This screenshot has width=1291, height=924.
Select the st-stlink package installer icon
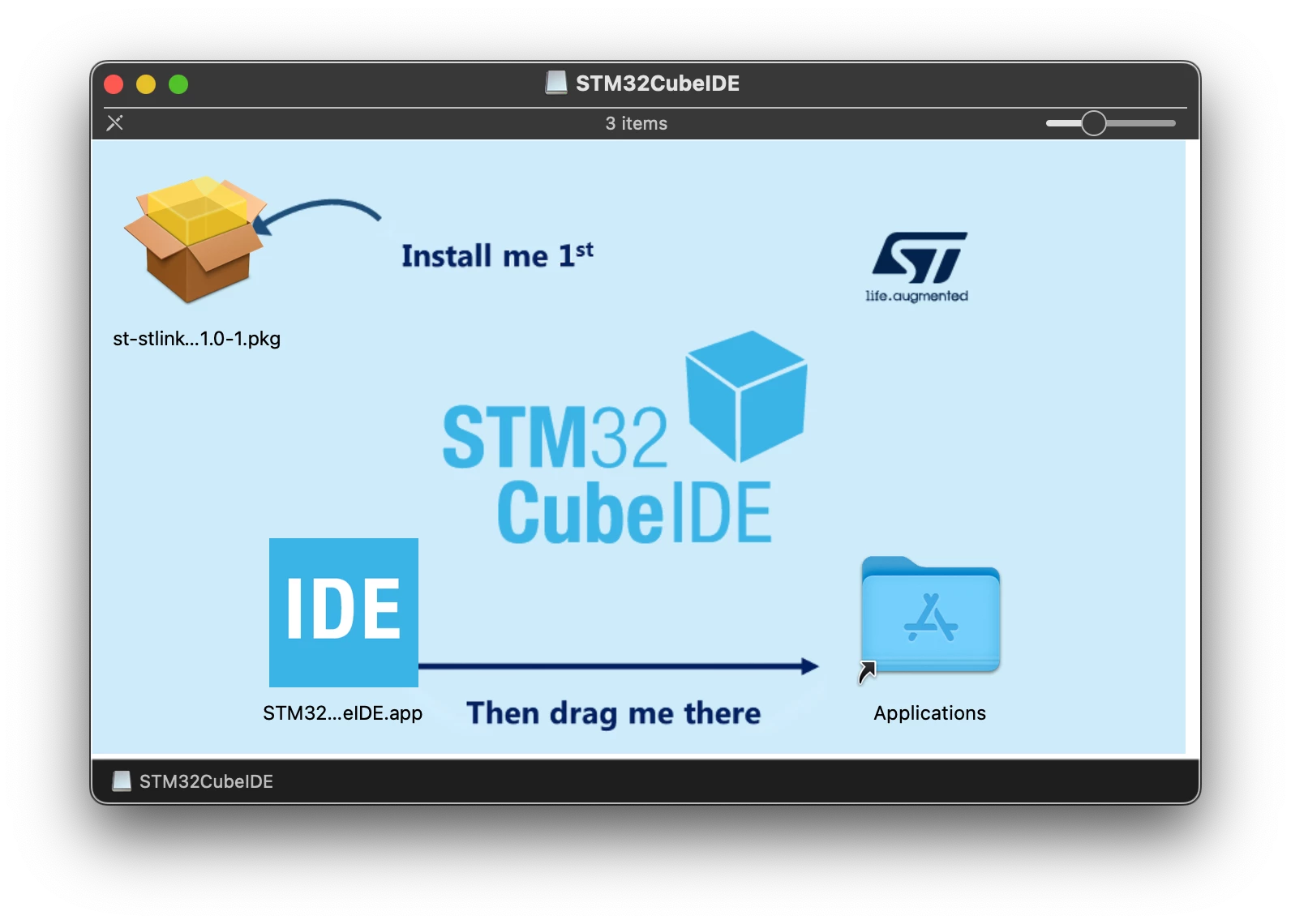coord(195,240)
